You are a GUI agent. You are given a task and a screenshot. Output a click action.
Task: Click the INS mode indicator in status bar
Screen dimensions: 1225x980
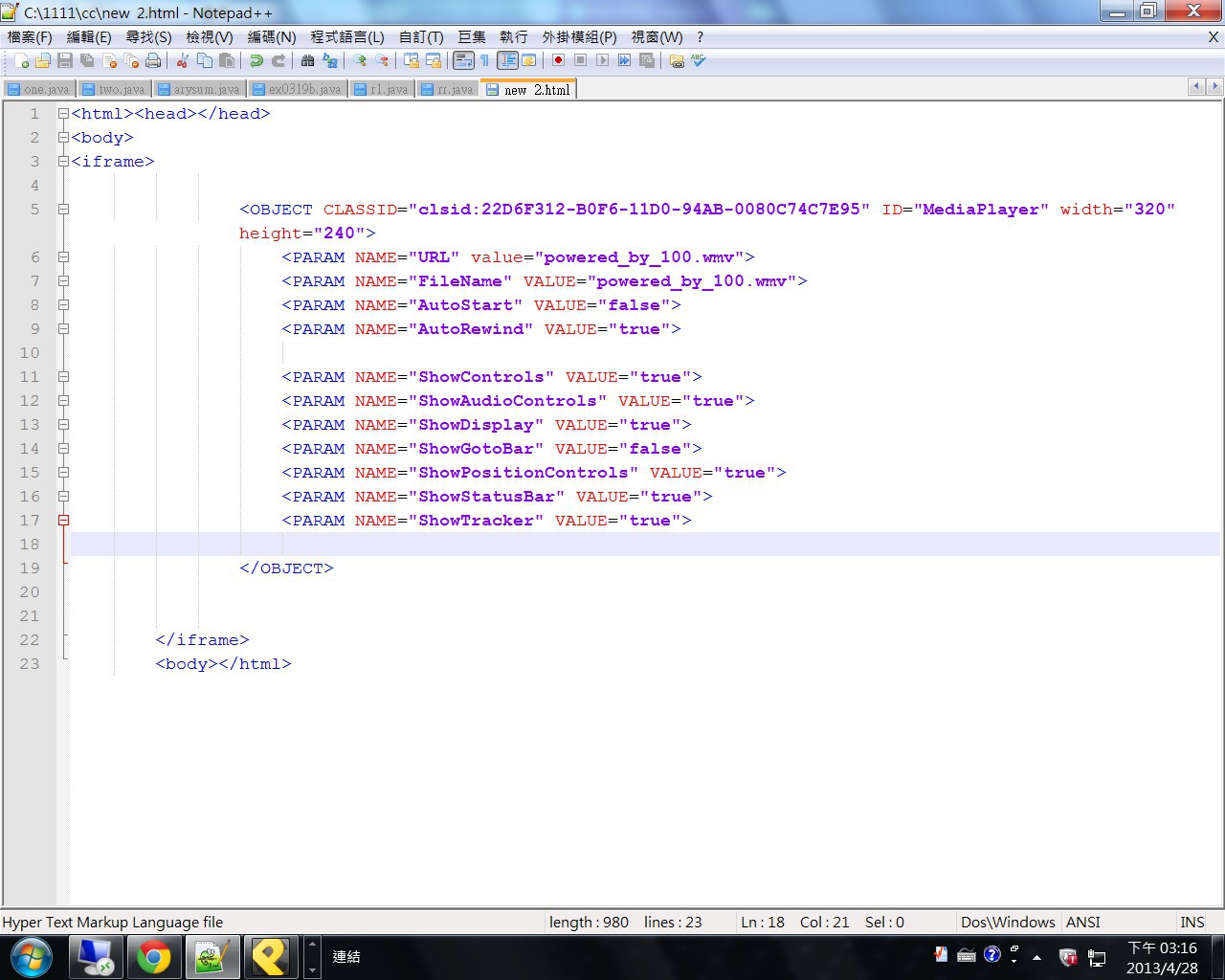pyautogui.click(x=1192, y=923)
